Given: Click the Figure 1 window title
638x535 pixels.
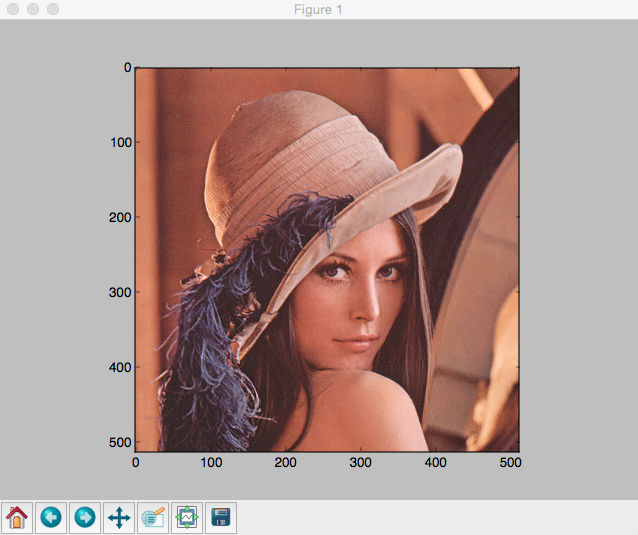Looking at the screenshot, I should tap(318, 9).
